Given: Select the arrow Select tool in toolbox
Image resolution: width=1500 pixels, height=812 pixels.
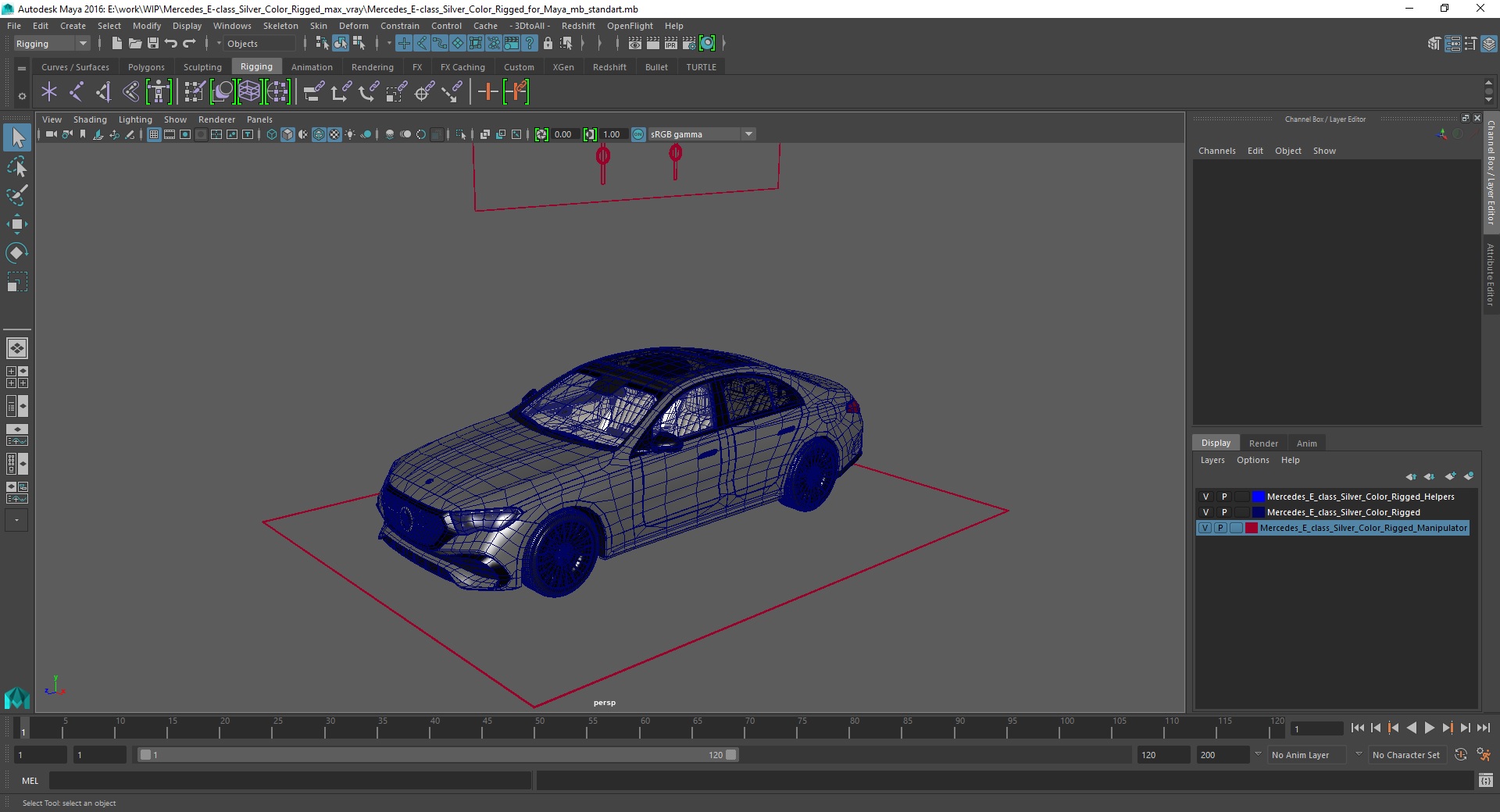Looking at the screenshot, I should click(17, 138).
